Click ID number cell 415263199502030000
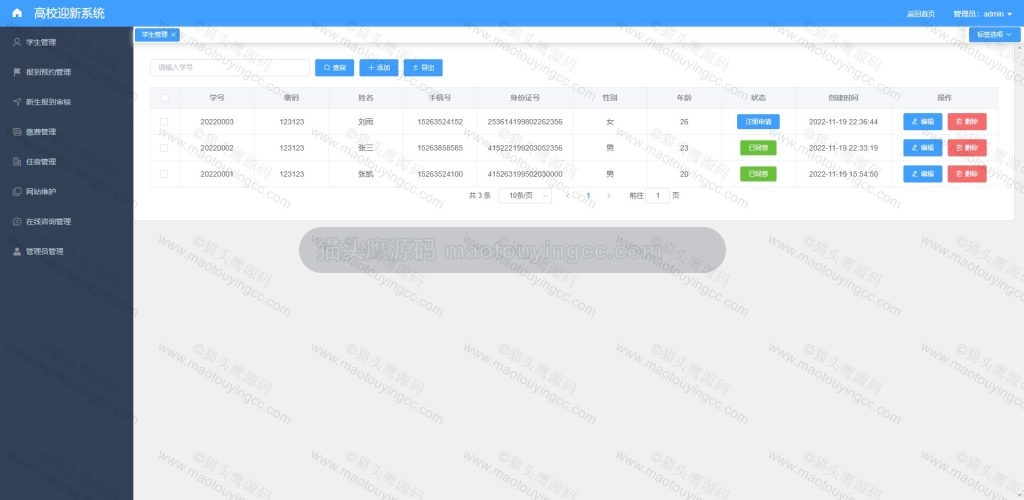 (525, 174)
